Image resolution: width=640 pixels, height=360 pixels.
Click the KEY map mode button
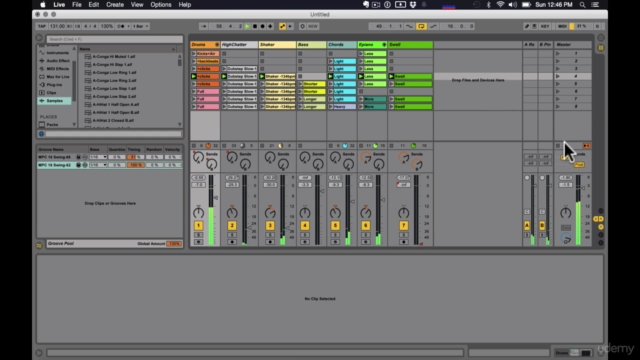[545, 26]
